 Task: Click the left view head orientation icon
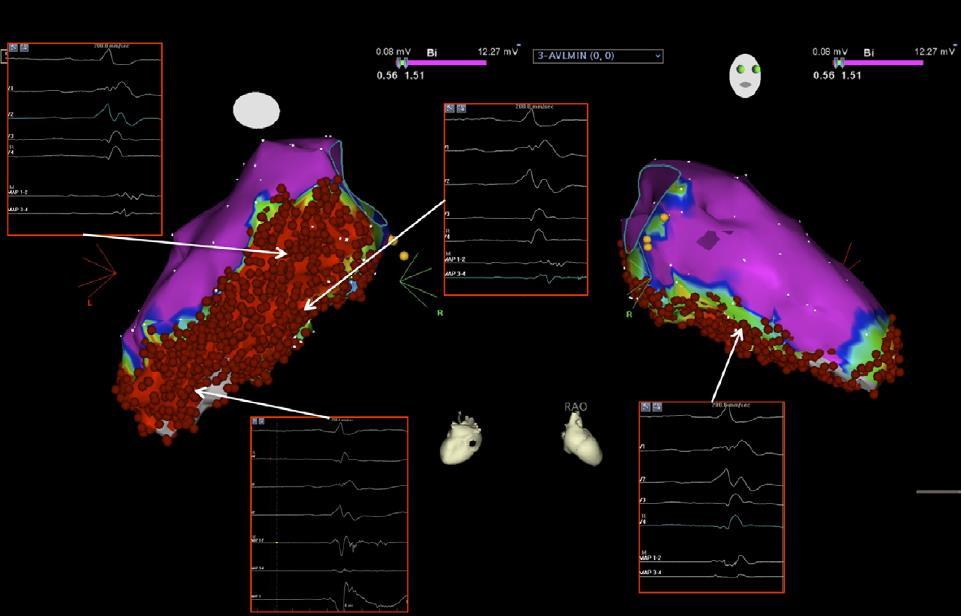pyautogui.click(x=256, y=111)
